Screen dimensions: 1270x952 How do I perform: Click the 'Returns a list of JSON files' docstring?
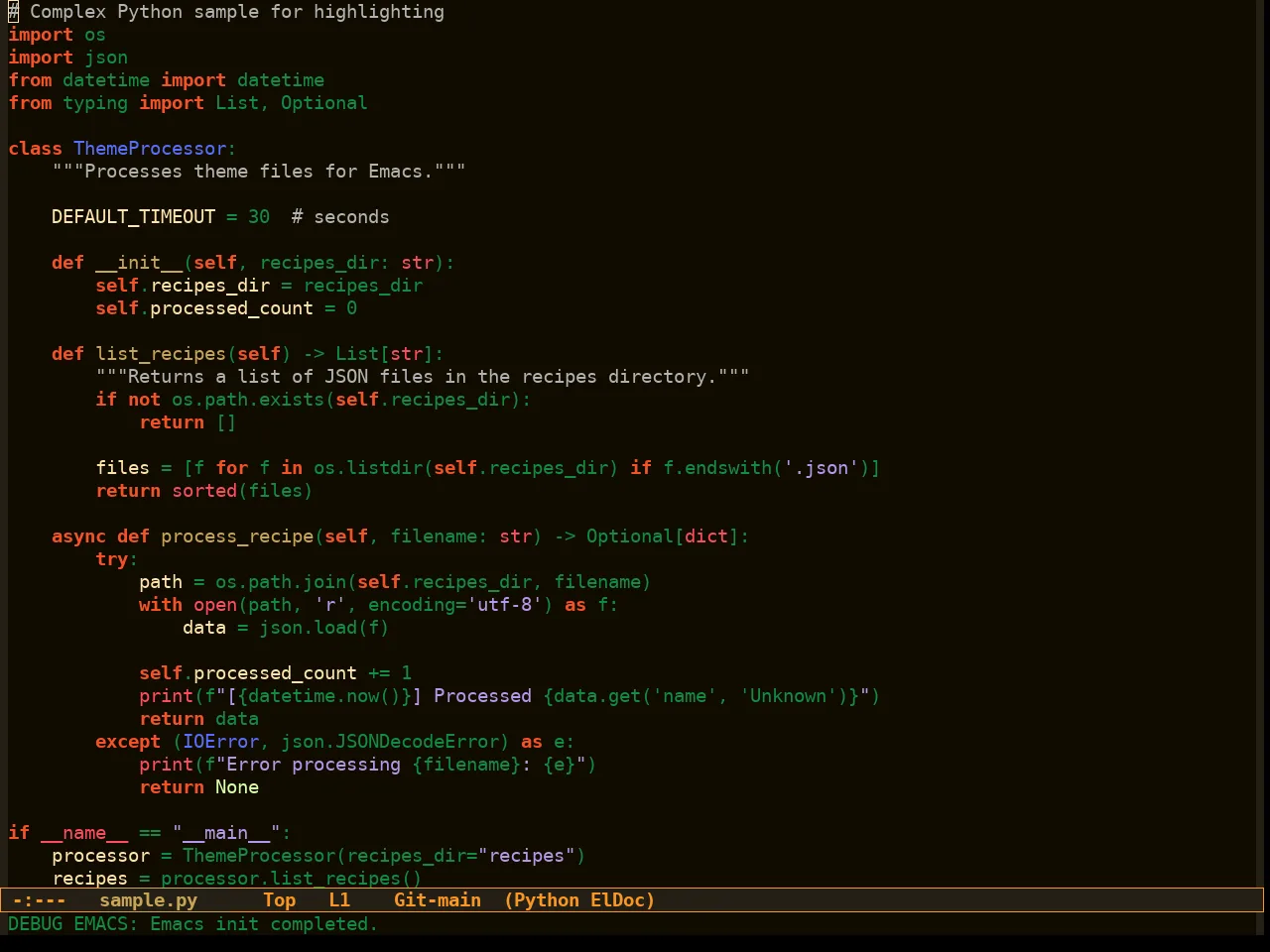point(423,377)
